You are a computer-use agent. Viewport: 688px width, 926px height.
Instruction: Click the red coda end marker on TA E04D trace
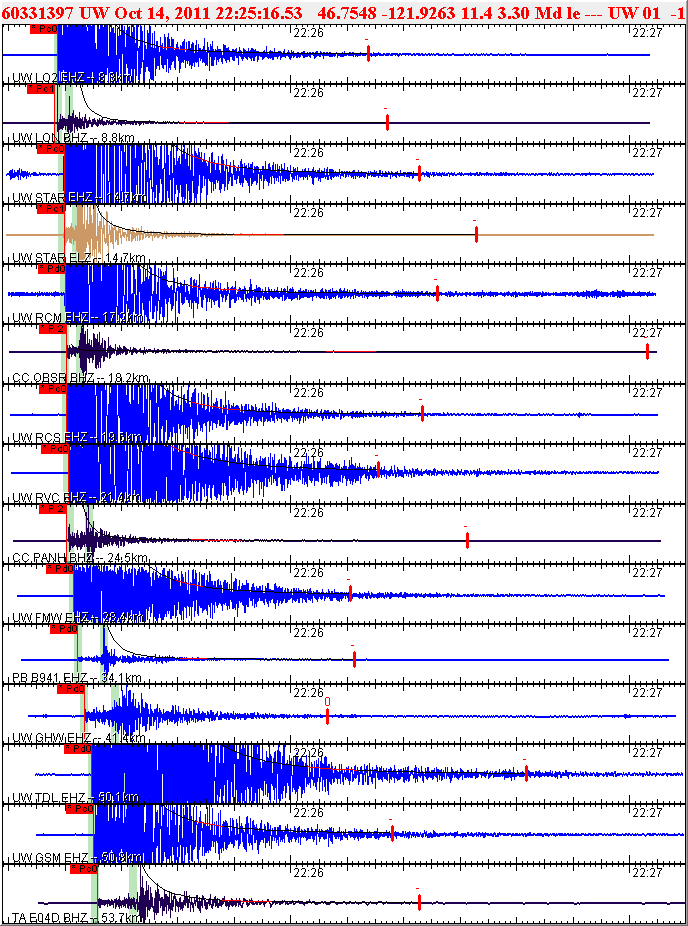coord(419,902)
